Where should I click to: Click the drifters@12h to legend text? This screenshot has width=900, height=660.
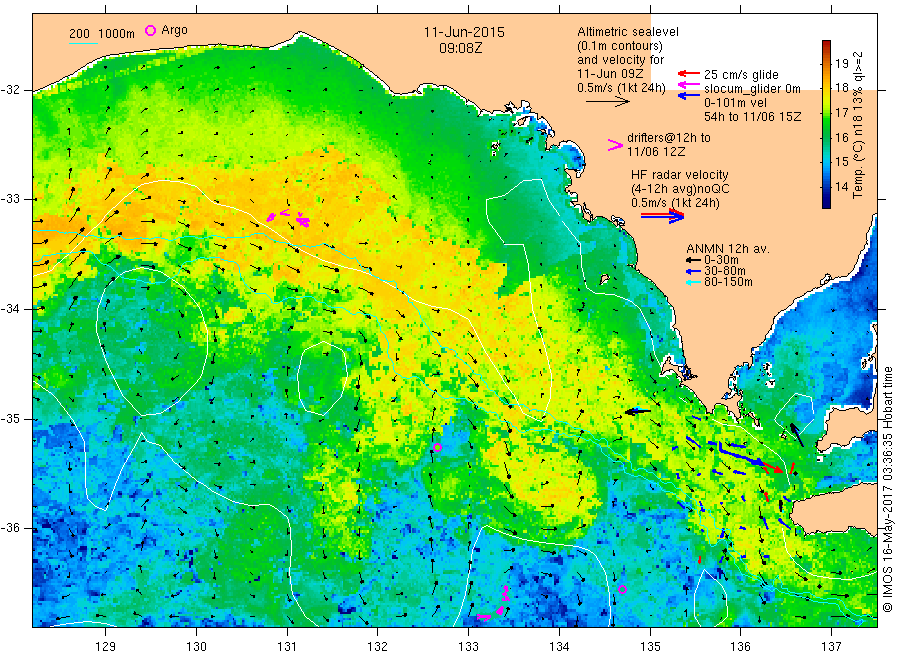669,138
